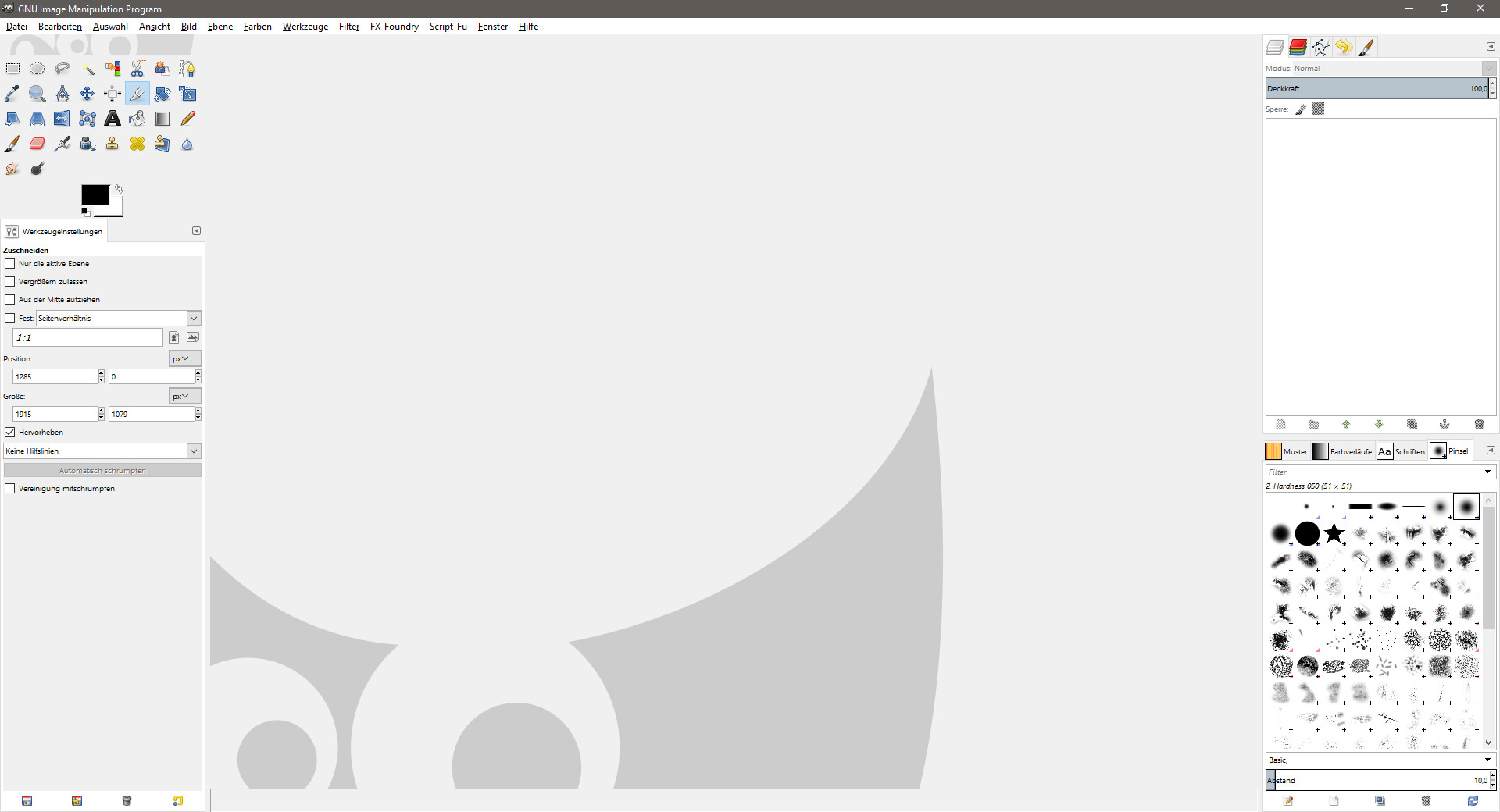Click the black foreground color swatch

(95, 194)
